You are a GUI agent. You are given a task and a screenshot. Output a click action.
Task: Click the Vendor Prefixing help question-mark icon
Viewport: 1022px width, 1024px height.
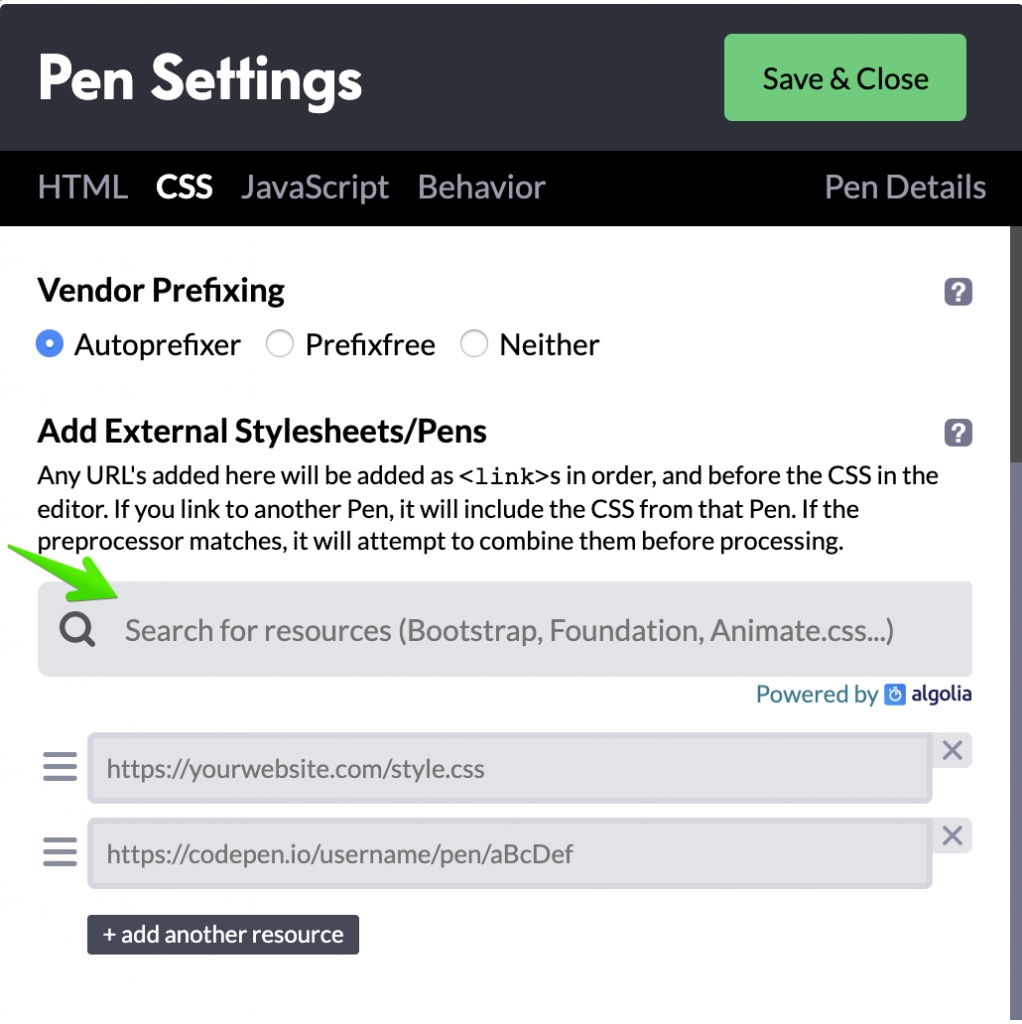pos(958,292)
